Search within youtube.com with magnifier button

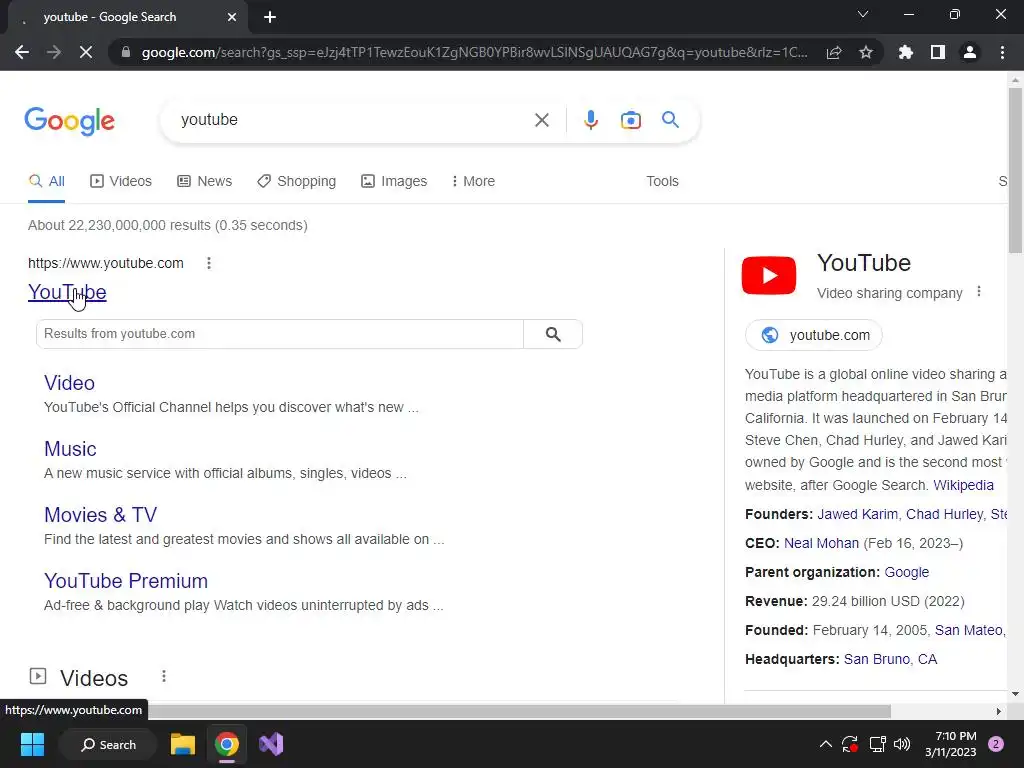pos(553,334)
